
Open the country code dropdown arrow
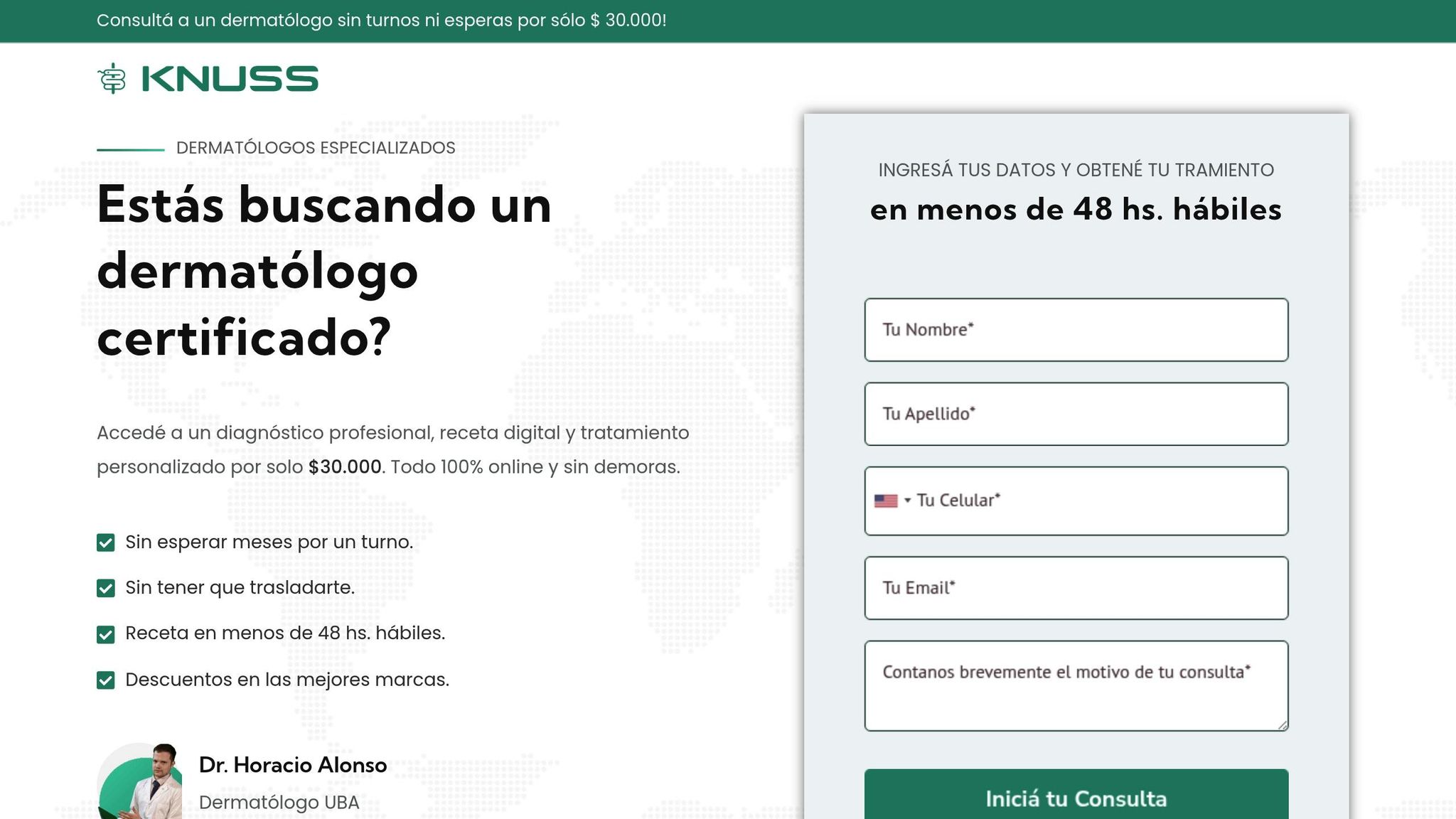907,500
